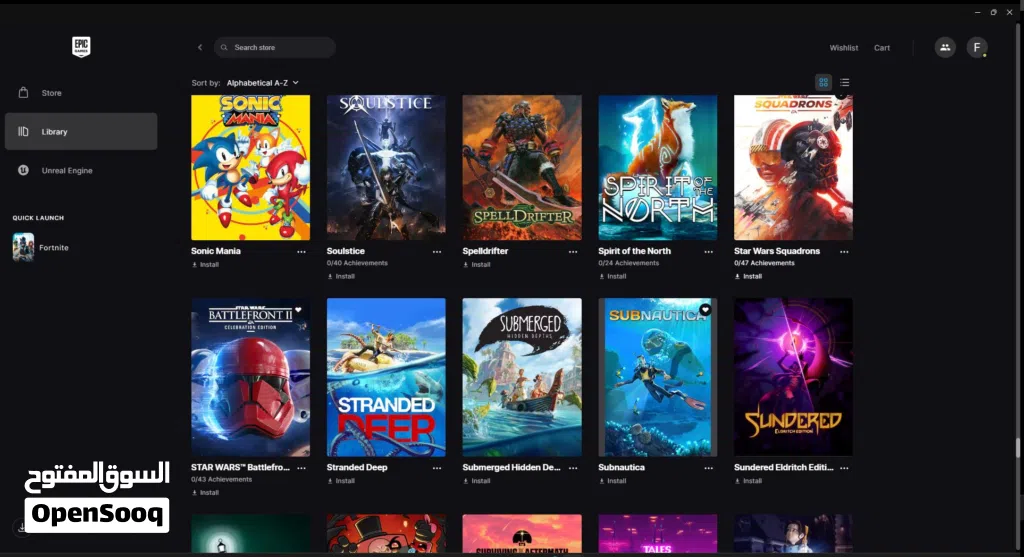Open more options for Sonic Mania

tap(301, 252)
